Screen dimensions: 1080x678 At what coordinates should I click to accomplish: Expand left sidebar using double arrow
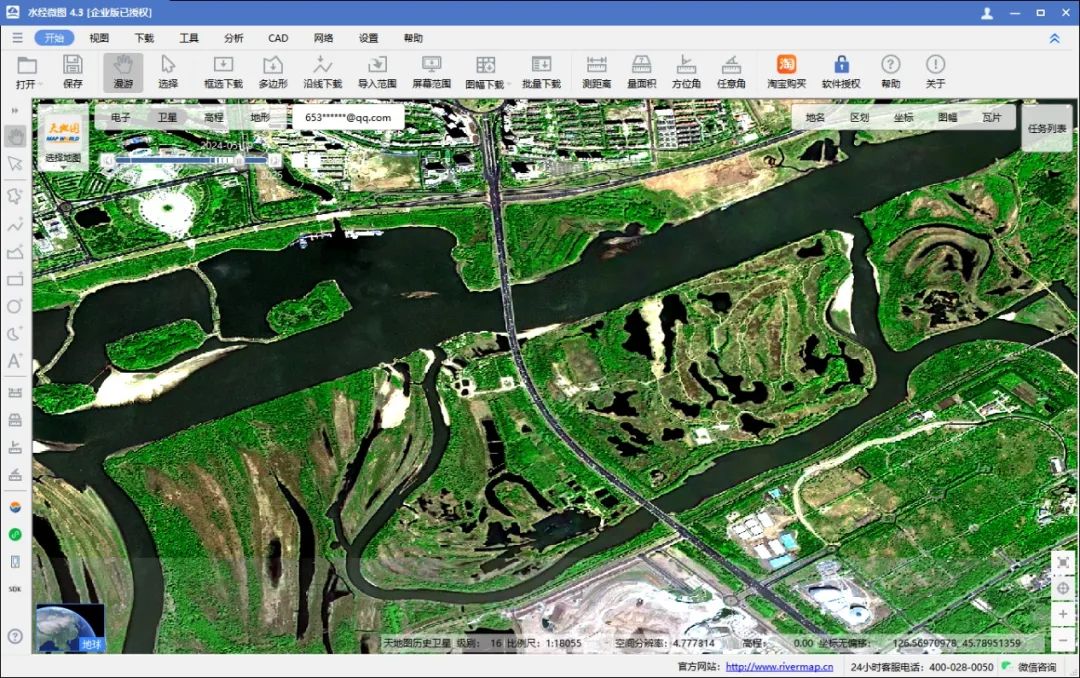pyautogui.click(x=15, y=110)
